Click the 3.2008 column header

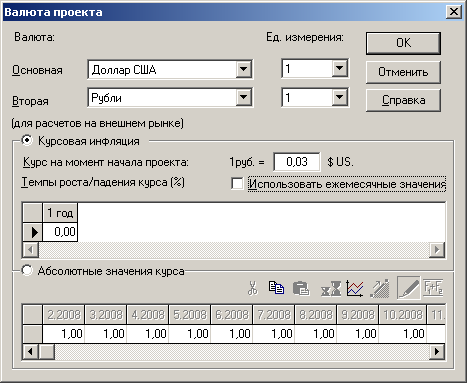[106, 314]
